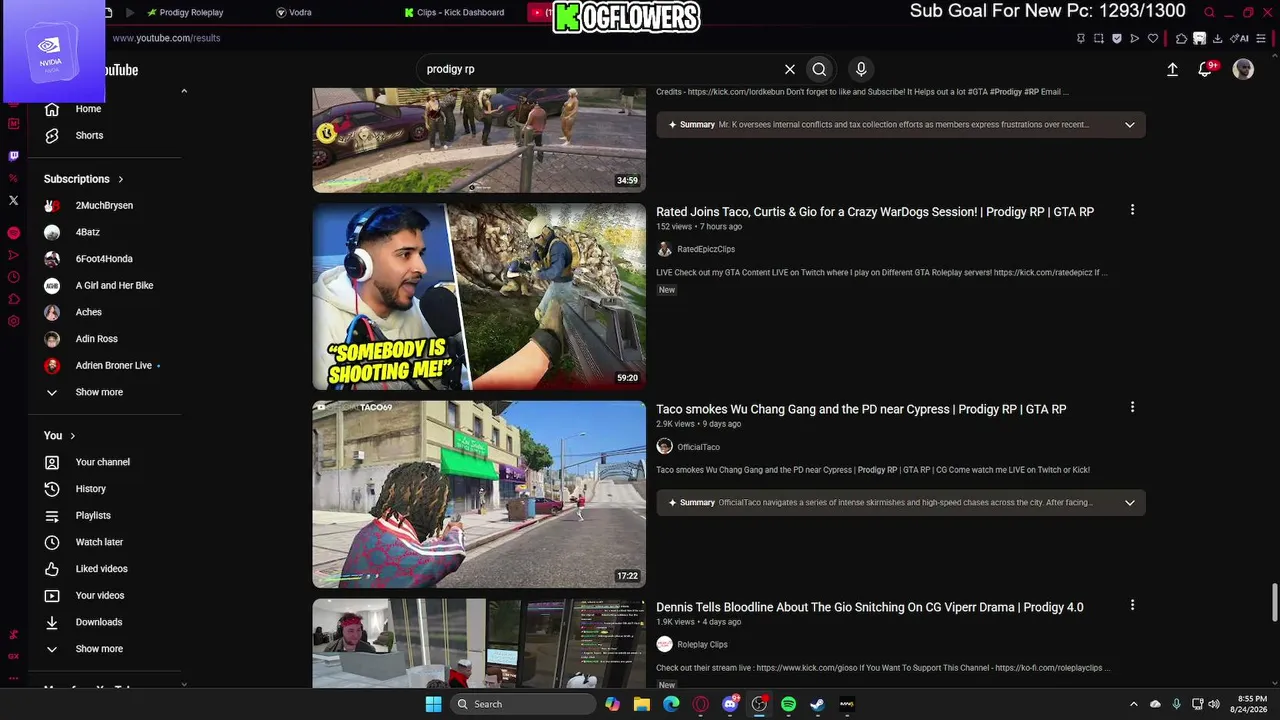
Task: Open RatedEpiczClips channel link
Action: click(x=706, y=249)
